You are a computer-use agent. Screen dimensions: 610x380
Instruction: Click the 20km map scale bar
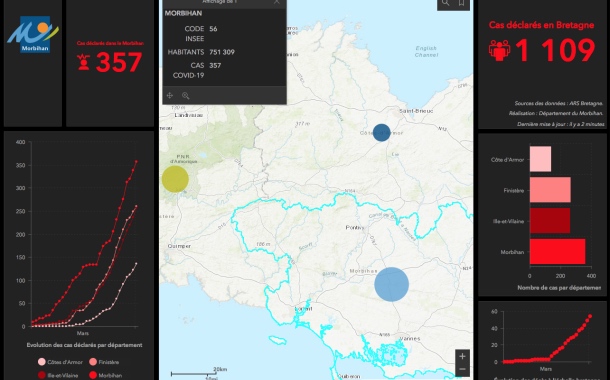click(x=199, y=372)
